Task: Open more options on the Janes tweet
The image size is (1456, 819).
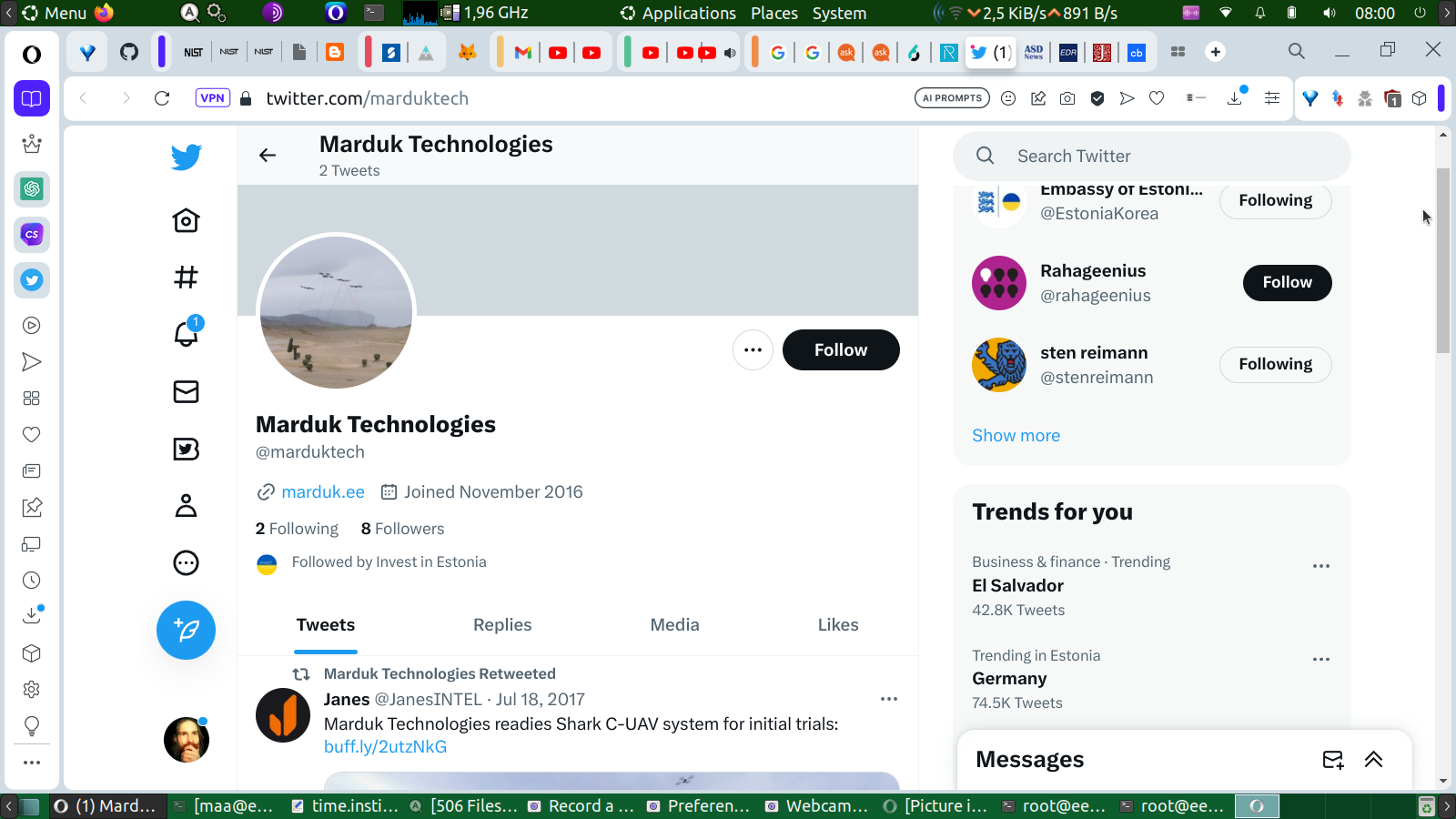Action: pyautogui.click(x=889, y=699)
